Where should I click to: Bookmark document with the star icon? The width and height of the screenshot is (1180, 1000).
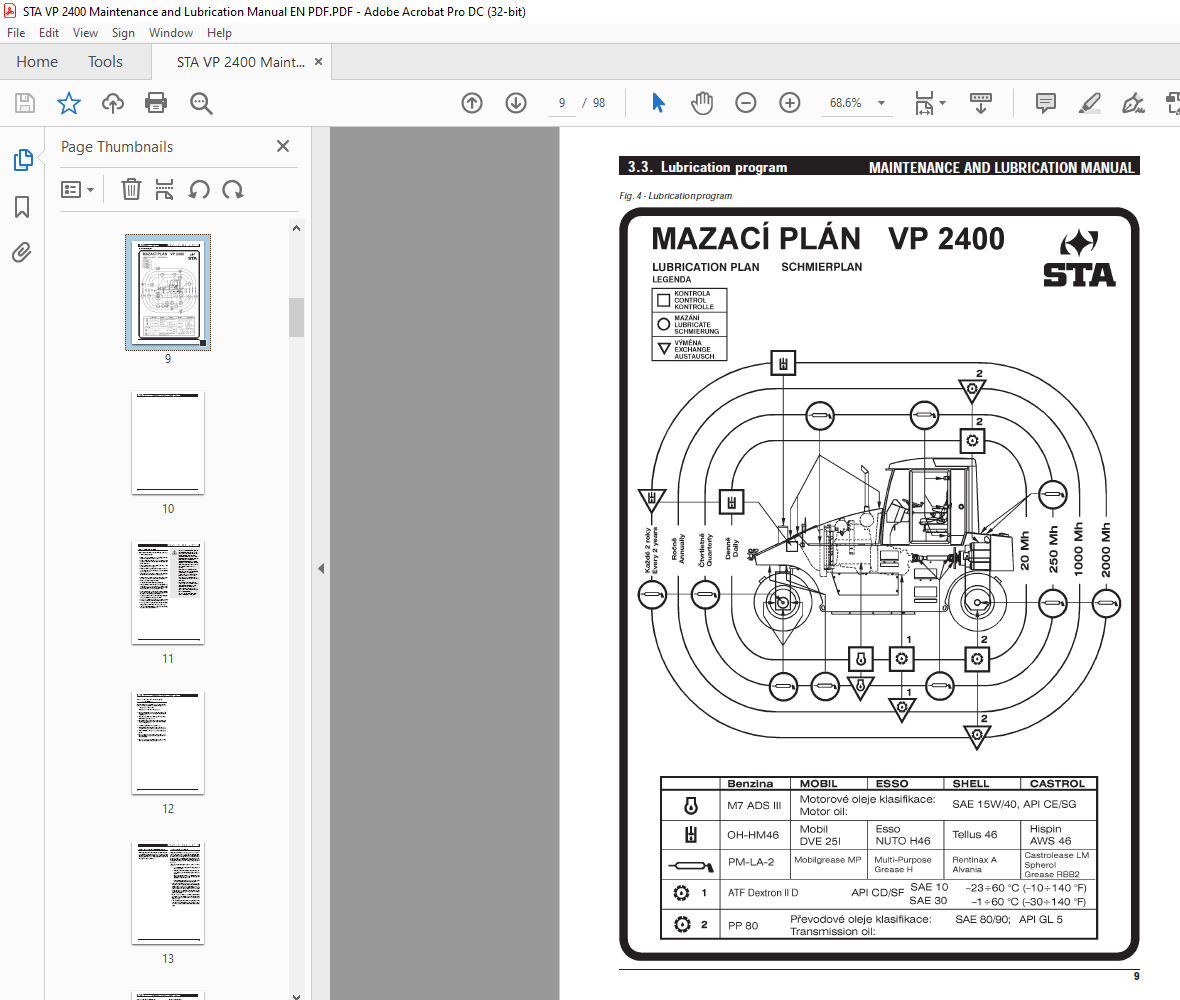[x=68, y=103]
